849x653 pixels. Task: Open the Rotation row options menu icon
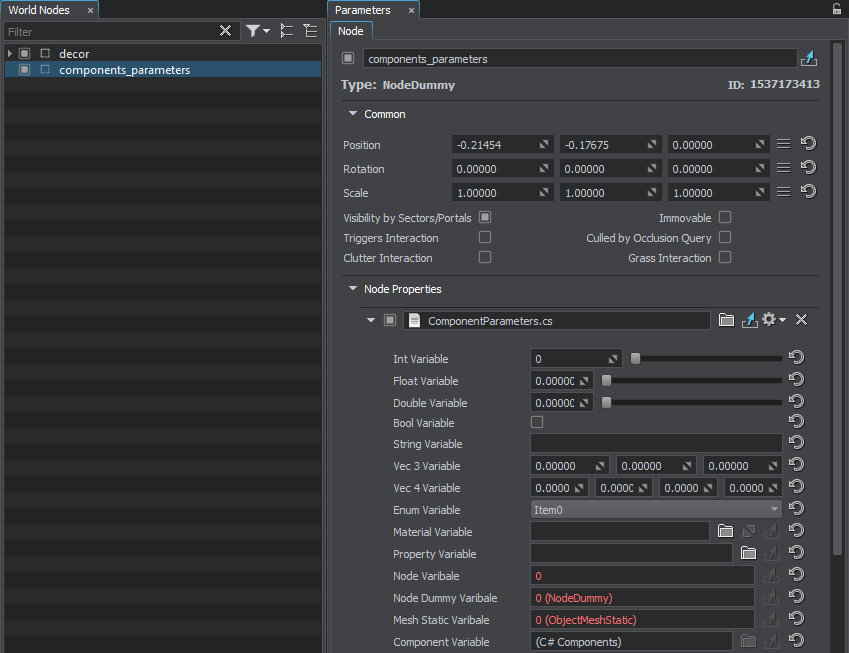(x=784, y=168)
